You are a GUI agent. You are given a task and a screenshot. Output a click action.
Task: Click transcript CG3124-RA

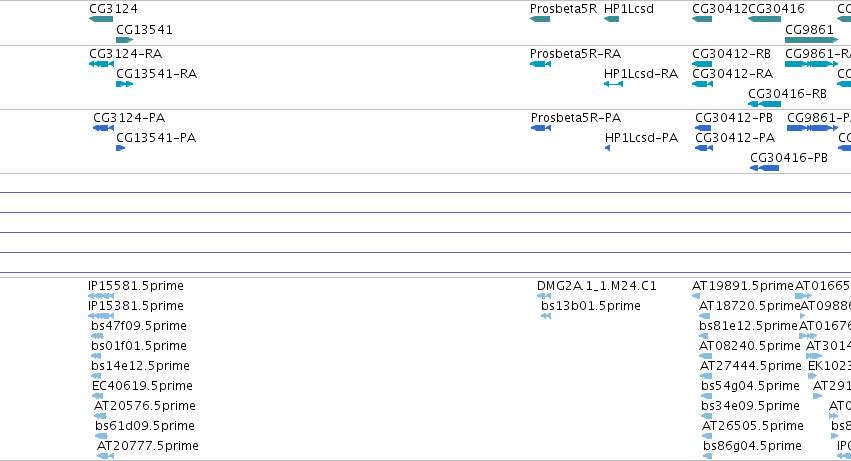(x=101, y=64)
